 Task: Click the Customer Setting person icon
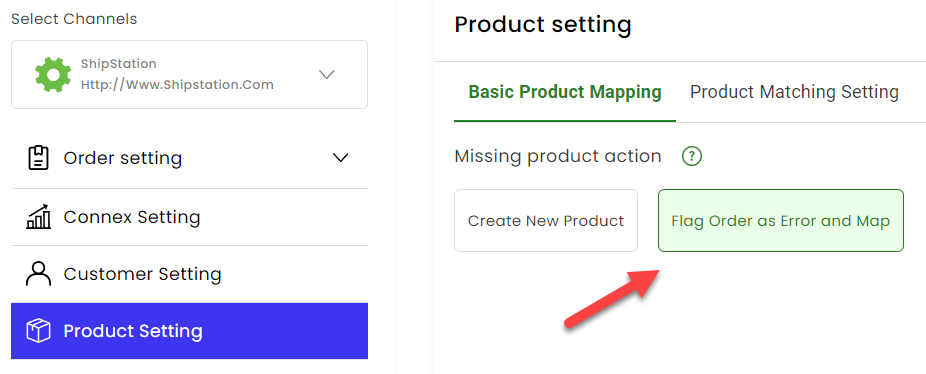tap(39, 274)
